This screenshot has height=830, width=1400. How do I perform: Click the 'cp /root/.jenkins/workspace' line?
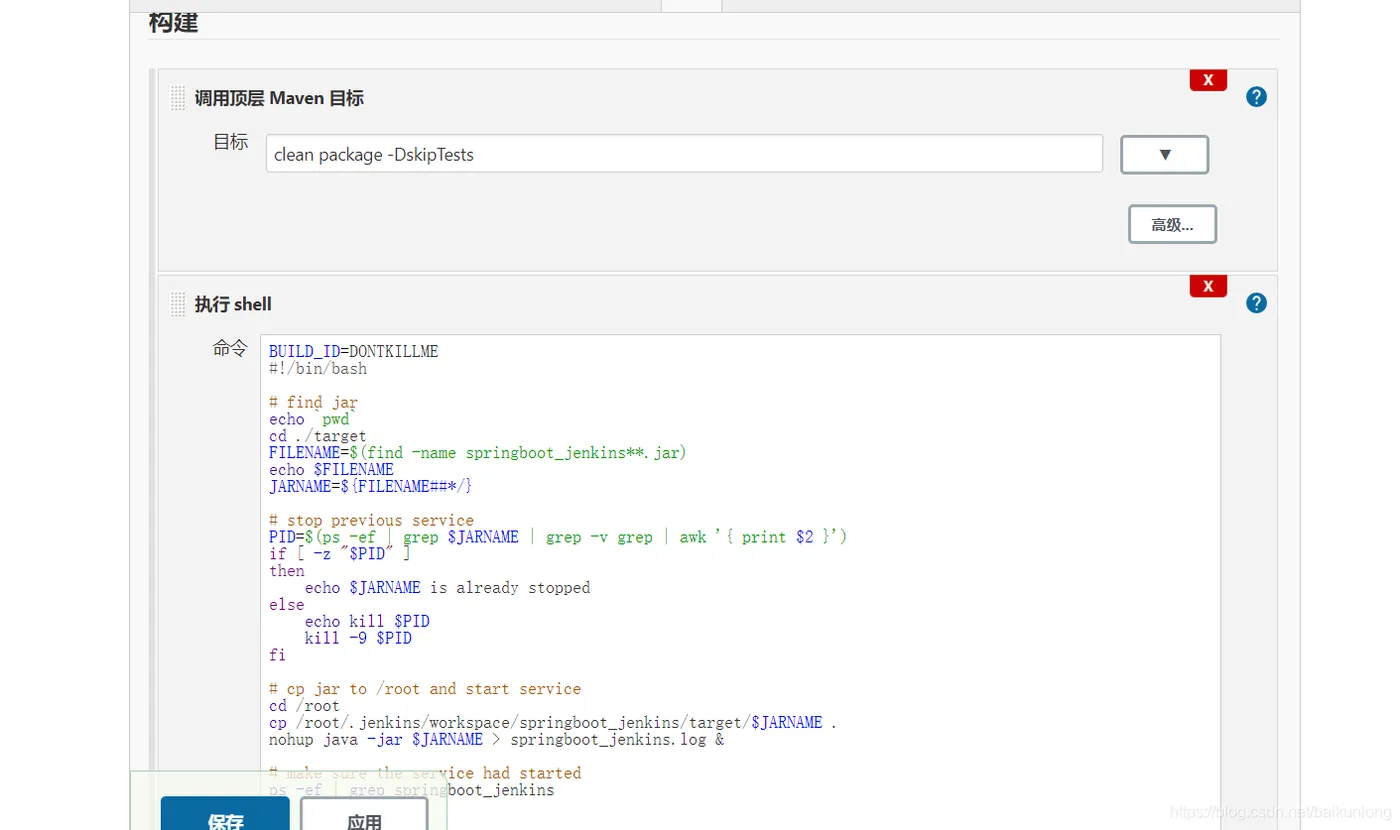553,723
